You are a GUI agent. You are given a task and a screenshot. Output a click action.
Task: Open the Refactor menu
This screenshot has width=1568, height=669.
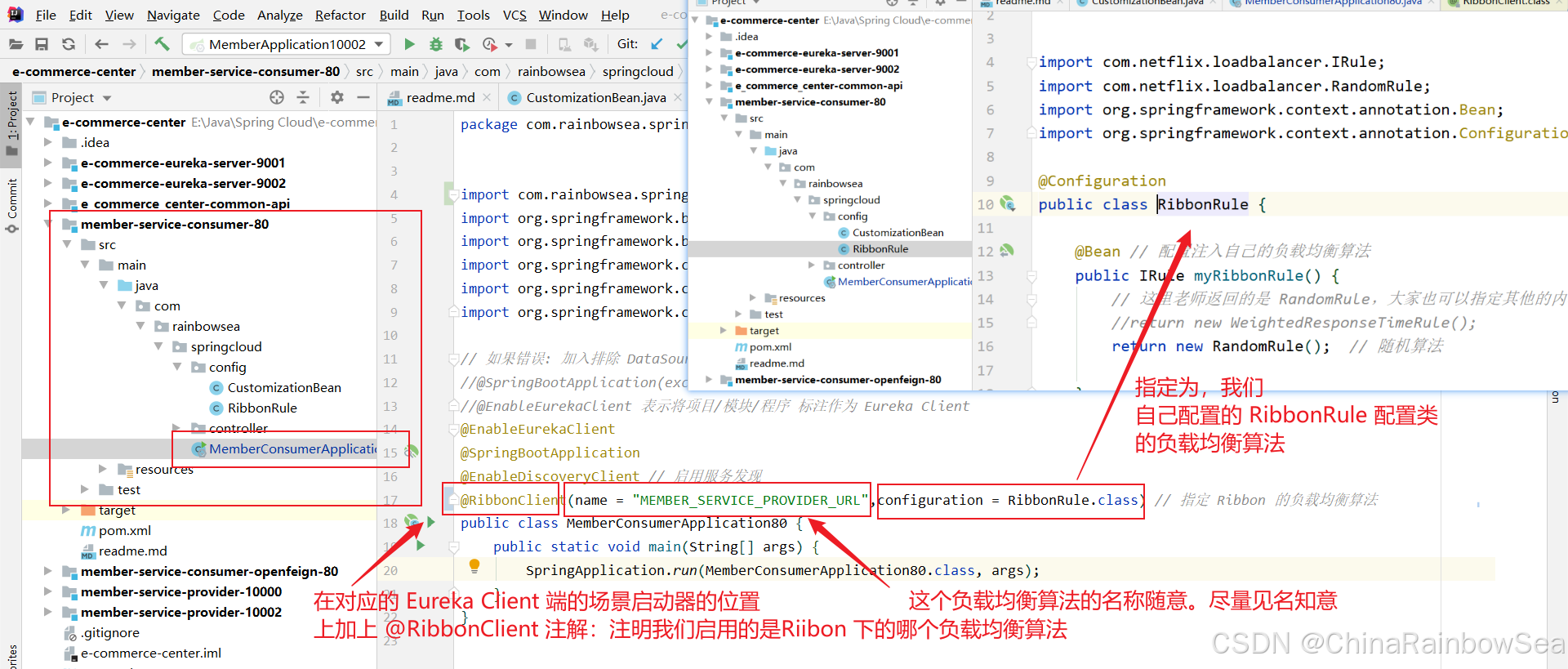click(x=341, y=15)
